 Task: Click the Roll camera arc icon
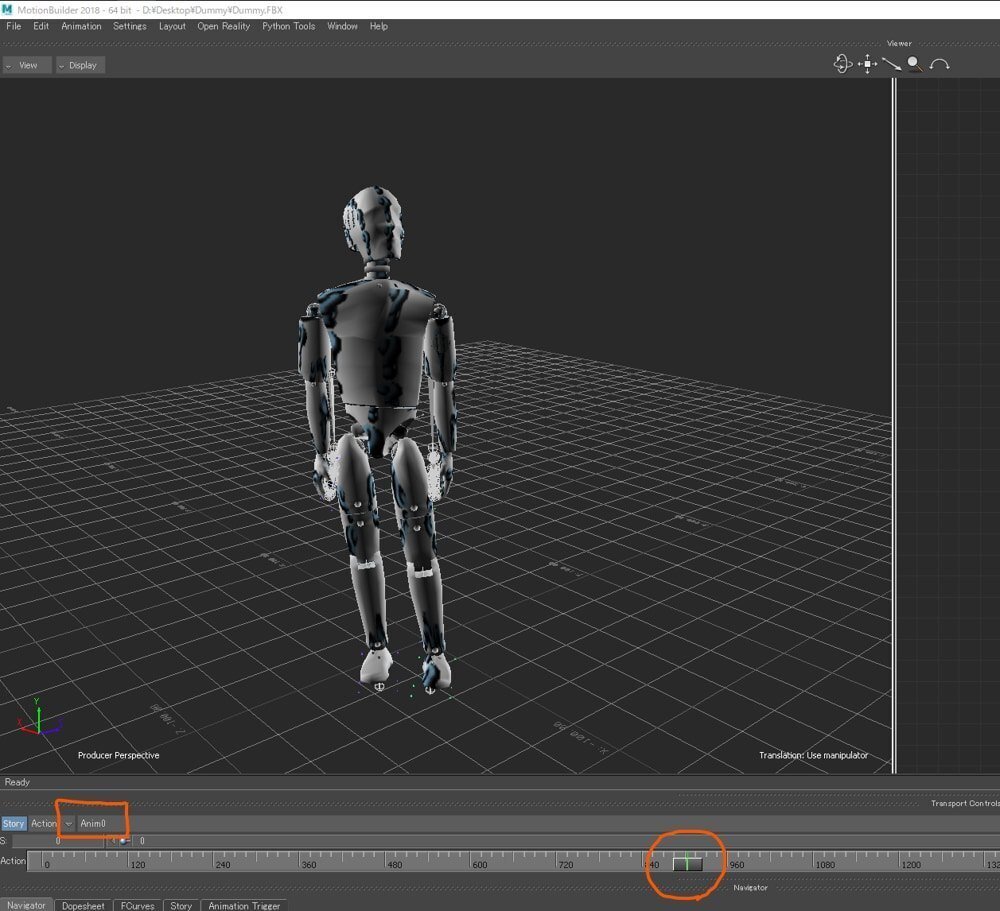pyautogui.click(x=939, y=65)
